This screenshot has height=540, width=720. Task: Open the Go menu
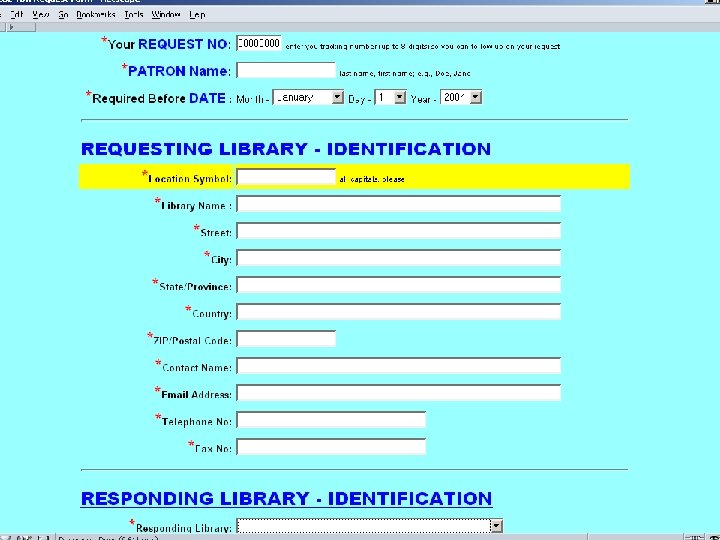point(63,15)
